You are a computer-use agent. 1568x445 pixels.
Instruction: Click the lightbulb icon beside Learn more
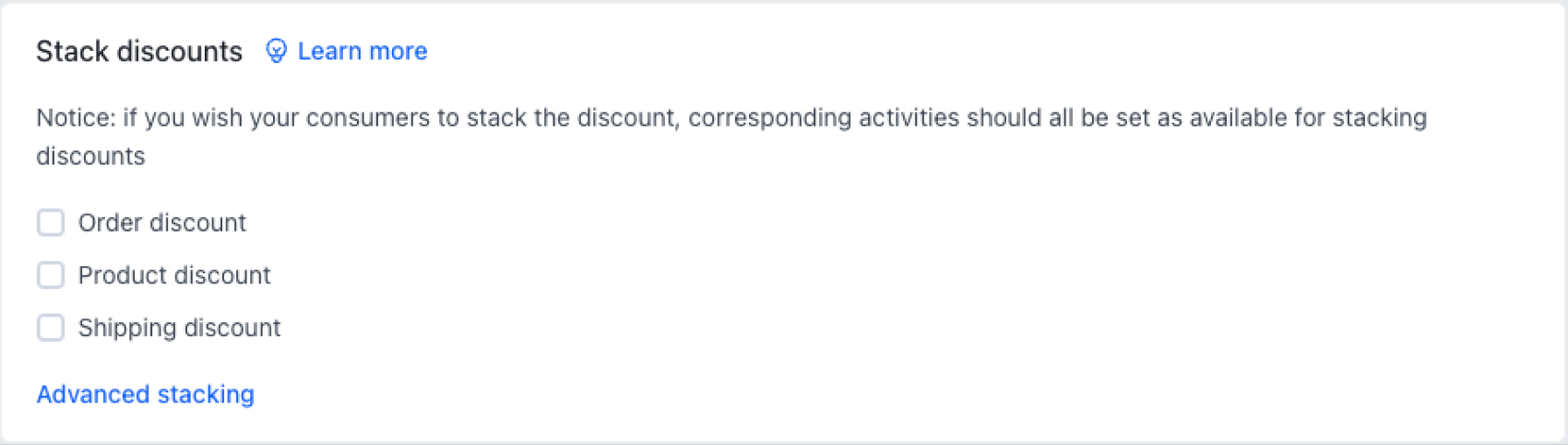click(x=276, y=51)
